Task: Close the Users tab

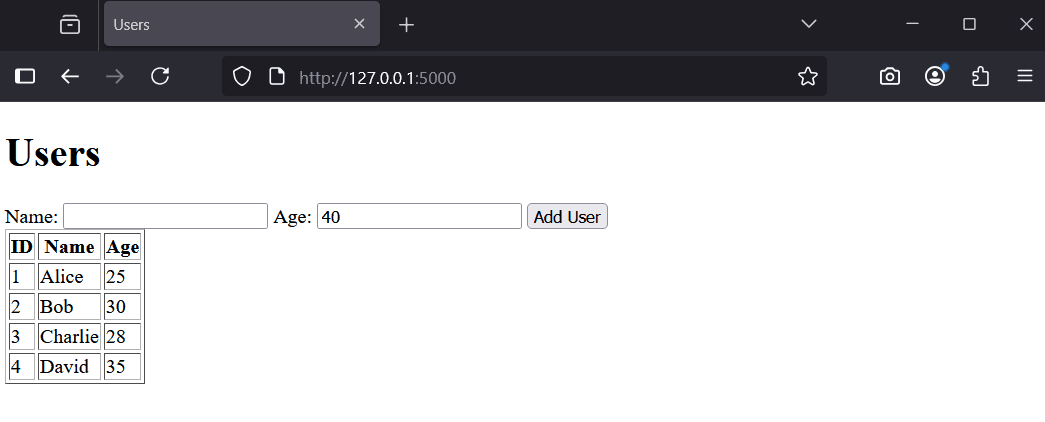Action: pos(360,24)
